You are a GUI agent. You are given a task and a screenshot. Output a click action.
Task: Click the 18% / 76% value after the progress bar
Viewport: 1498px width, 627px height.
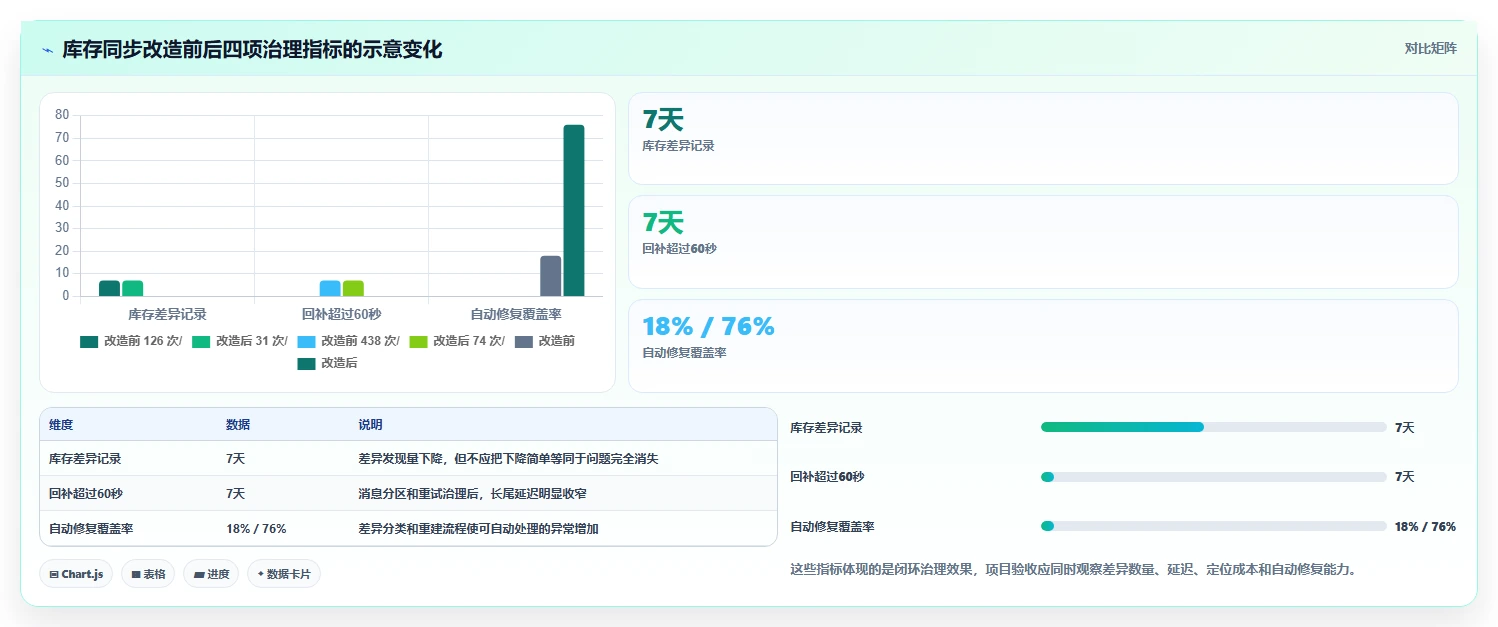click(1425, 527)
